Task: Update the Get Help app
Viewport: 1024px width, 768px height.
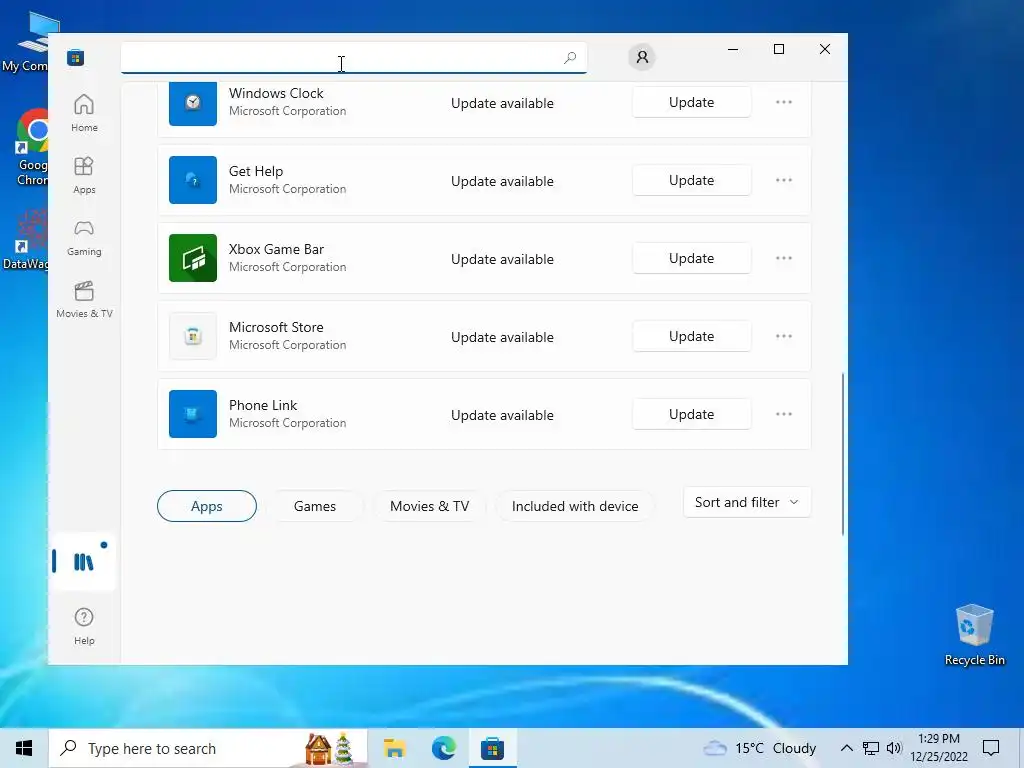Action: click(692, 180)
